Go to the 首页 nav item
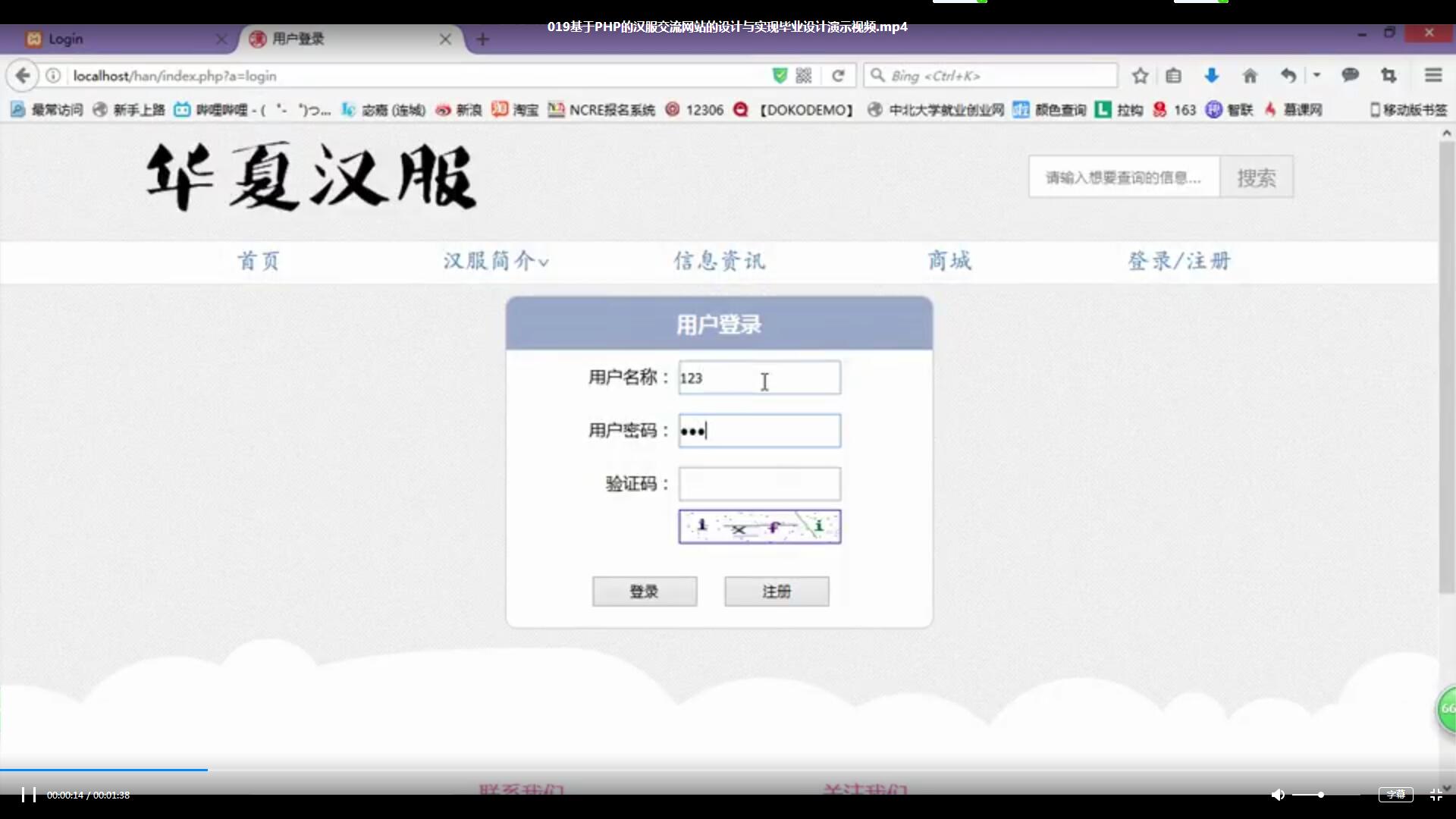Screen dimensions: 1456x819 pos(259,261)
